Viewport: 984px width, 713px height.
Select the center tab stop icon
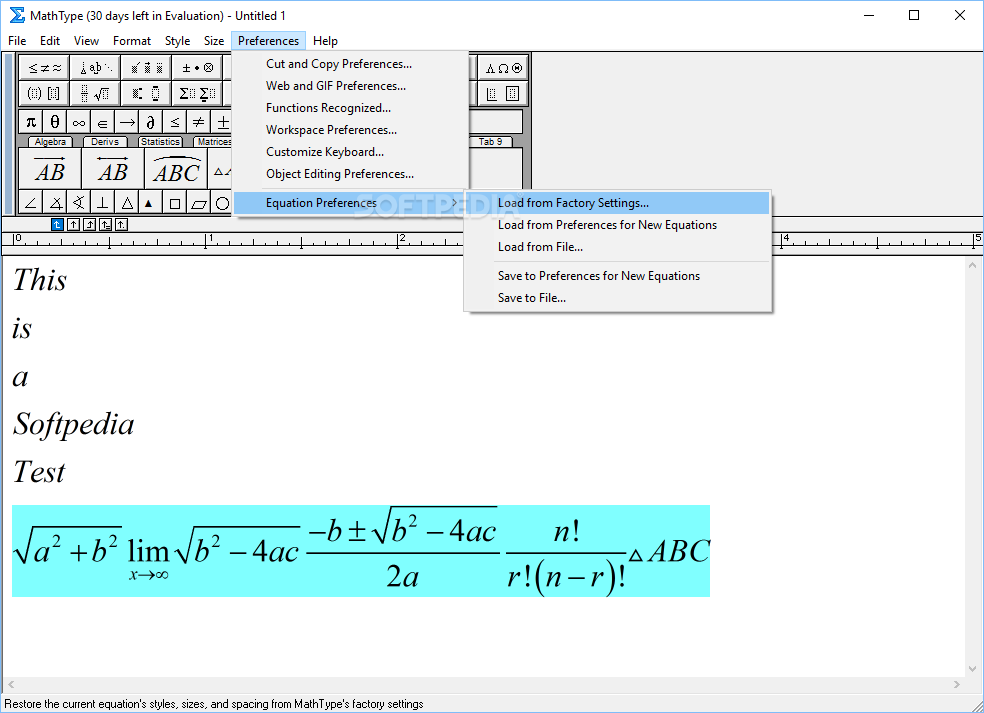click(x=73, y=224)
